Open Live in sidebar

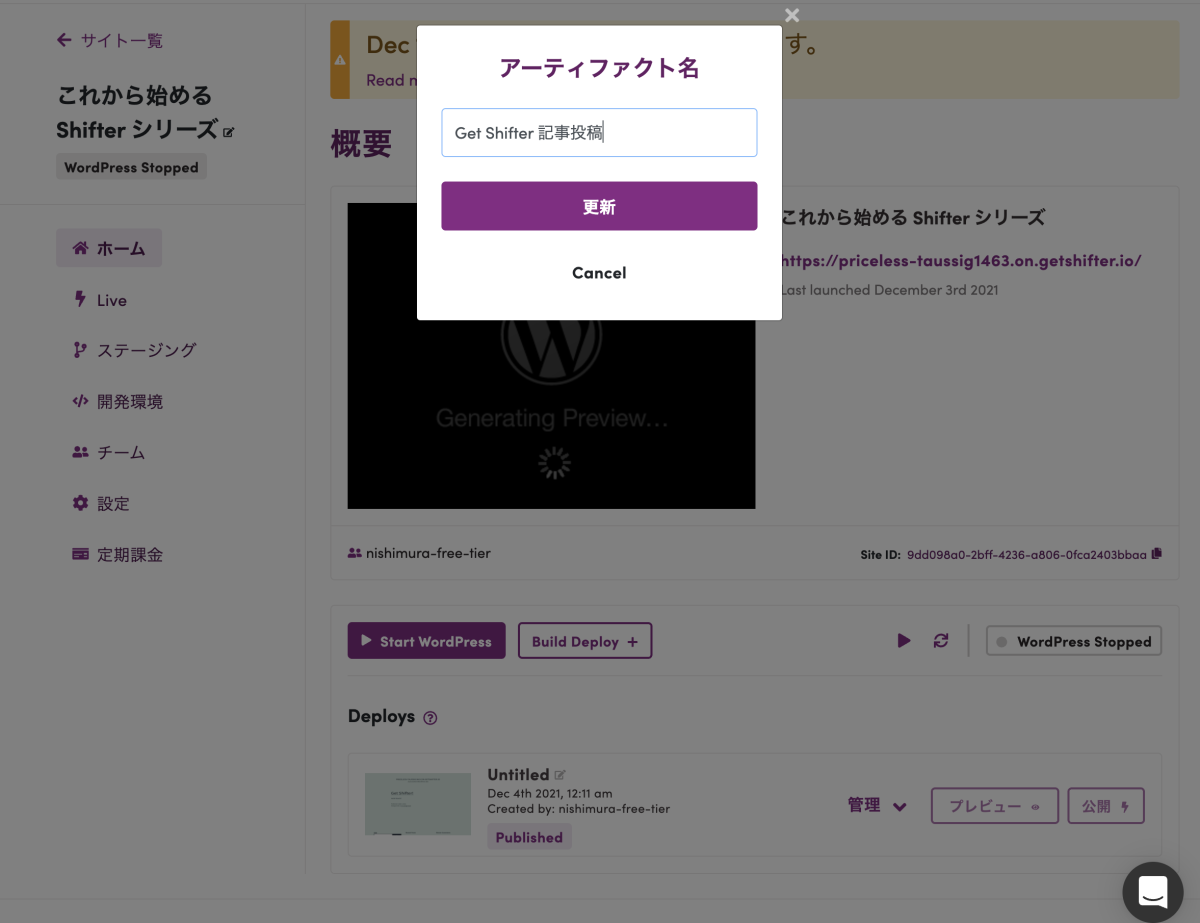click(x=100, y=300)
